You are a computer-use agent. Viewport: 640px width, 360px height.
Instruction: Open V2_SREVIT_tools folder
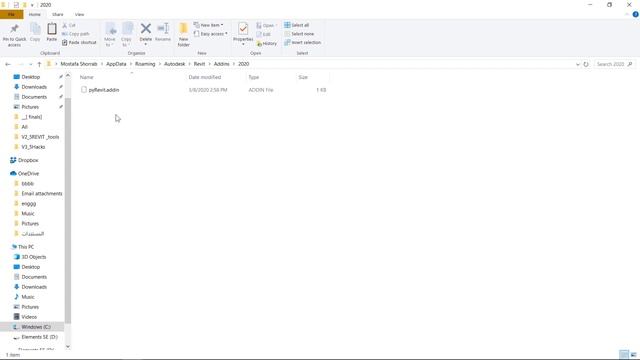tap(40, 137)
